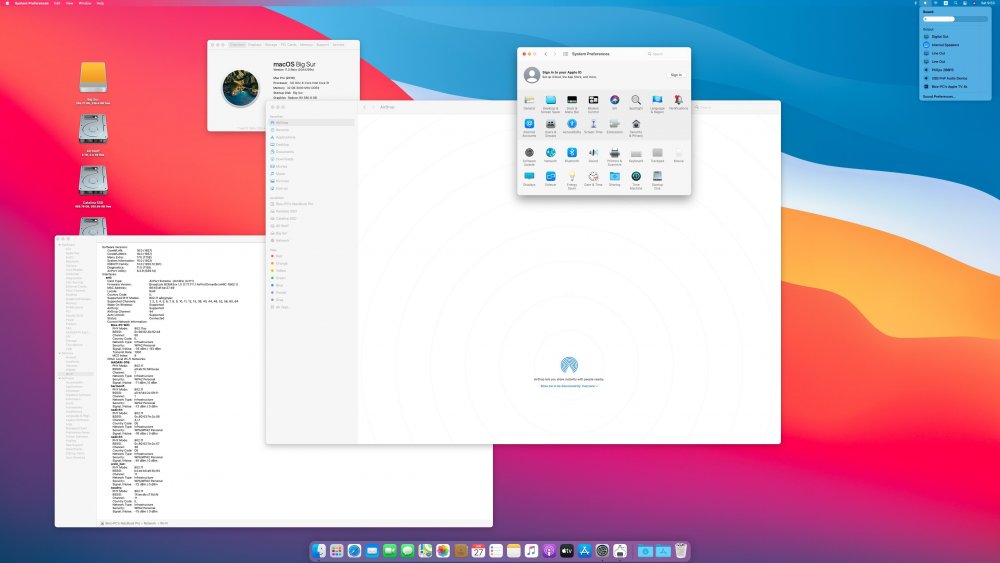
Task: Open Trackpad preferences
Action: point(658,156)
